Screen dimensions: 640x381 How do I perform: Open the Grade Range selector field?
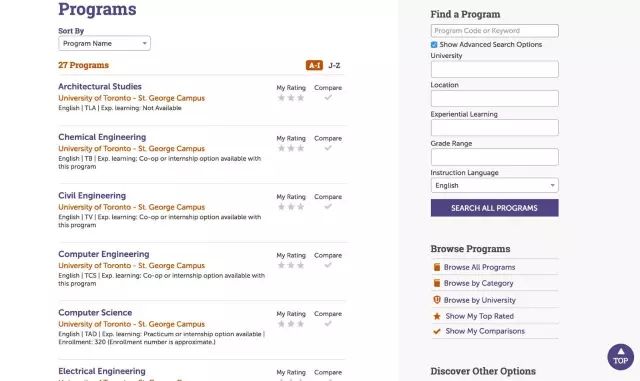coord(494,157)
